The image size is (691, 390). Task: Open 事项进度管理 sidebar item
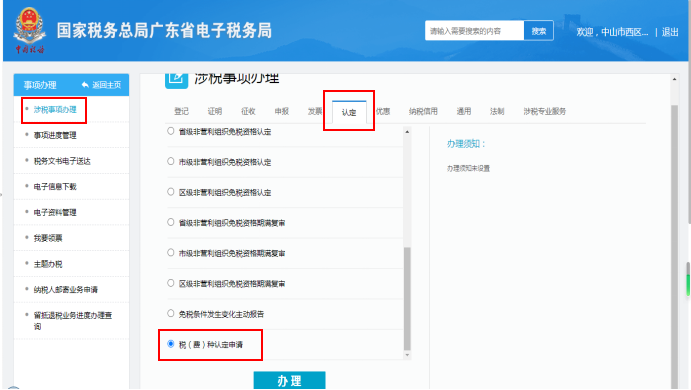click(55, 135)
